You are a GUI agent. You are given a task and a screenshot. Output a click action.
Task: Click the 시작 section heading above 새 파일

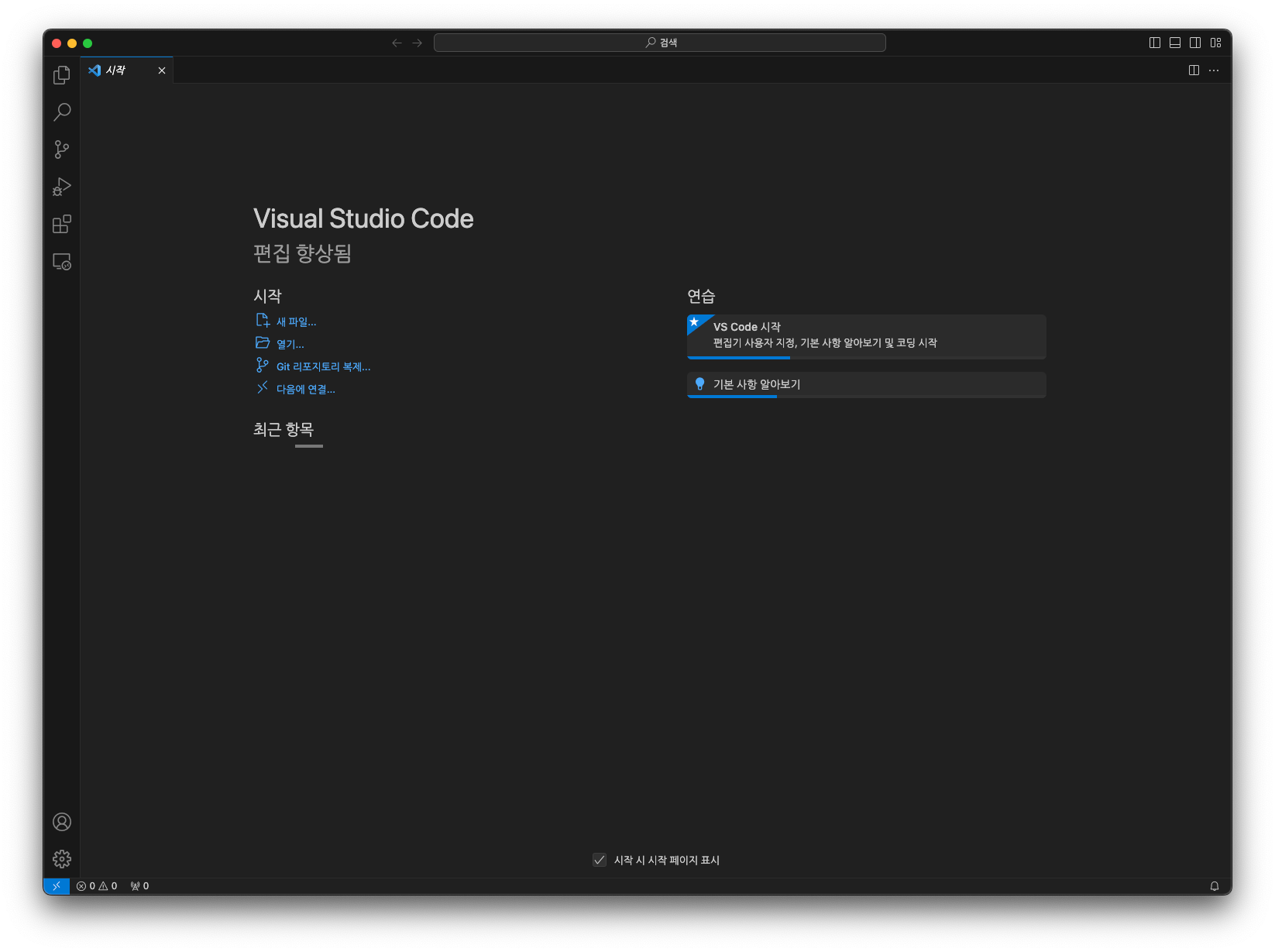[x=268, y=296]
